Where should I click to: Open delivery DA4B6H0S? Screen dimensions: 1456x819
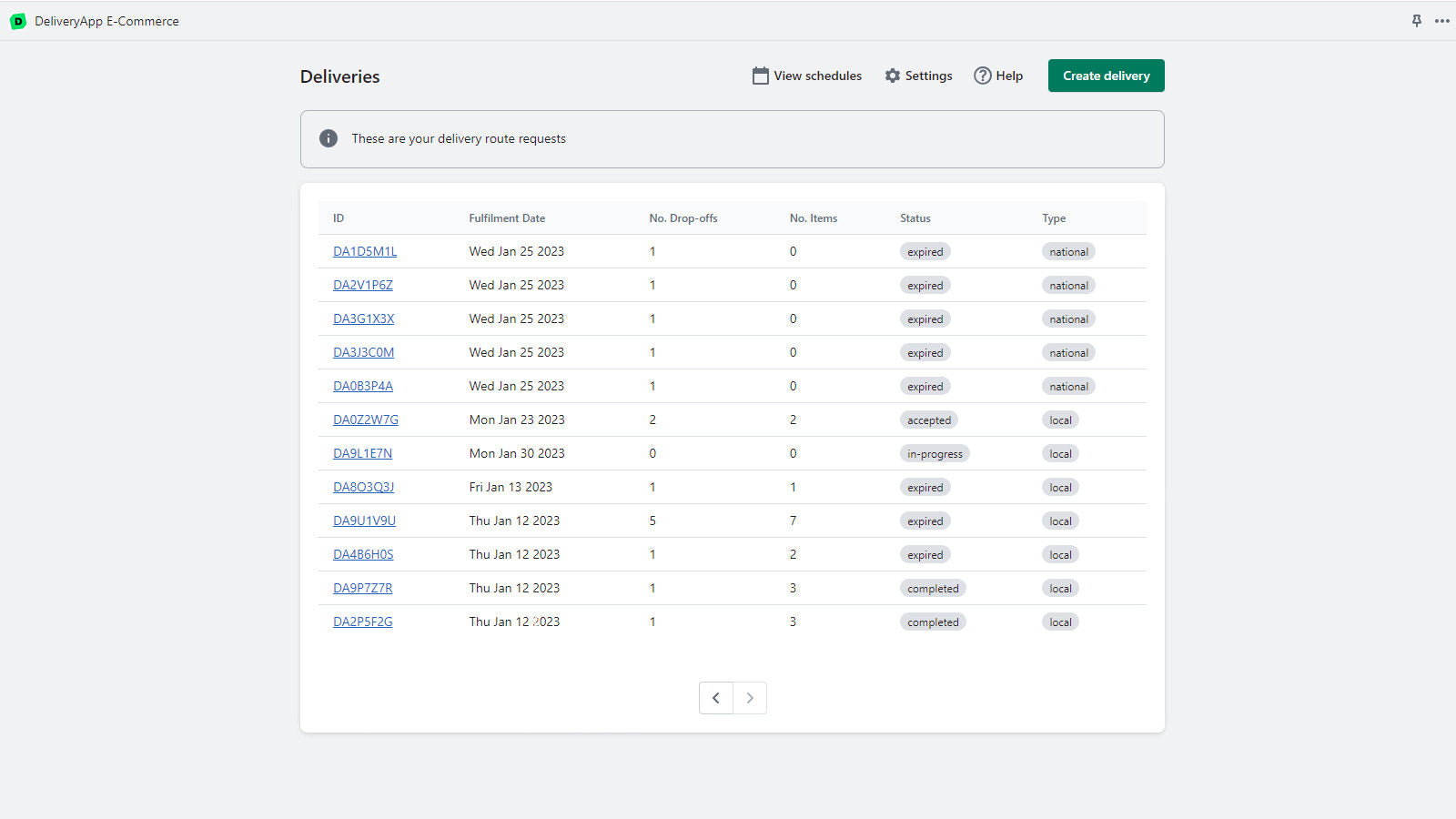(363, 554)
